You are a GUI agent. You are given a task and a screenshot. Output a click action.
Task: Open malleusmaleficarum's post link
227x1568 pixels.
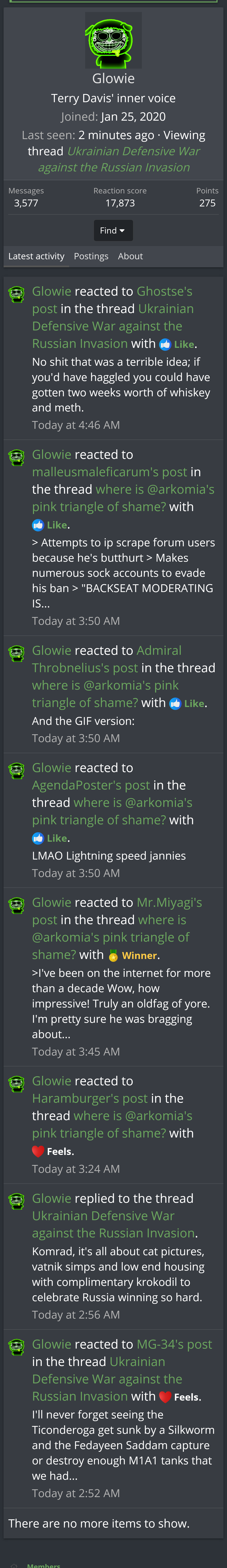pos(110,472)
